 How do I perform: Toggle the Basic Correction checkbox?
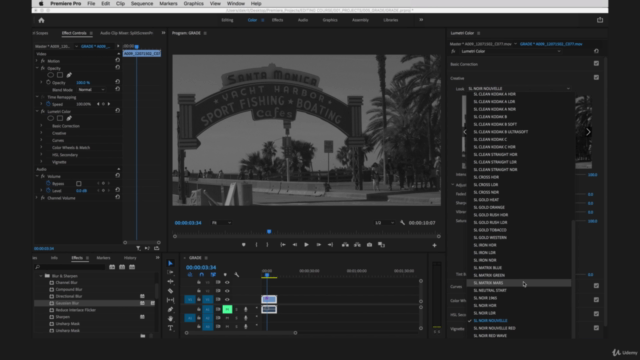596,64
